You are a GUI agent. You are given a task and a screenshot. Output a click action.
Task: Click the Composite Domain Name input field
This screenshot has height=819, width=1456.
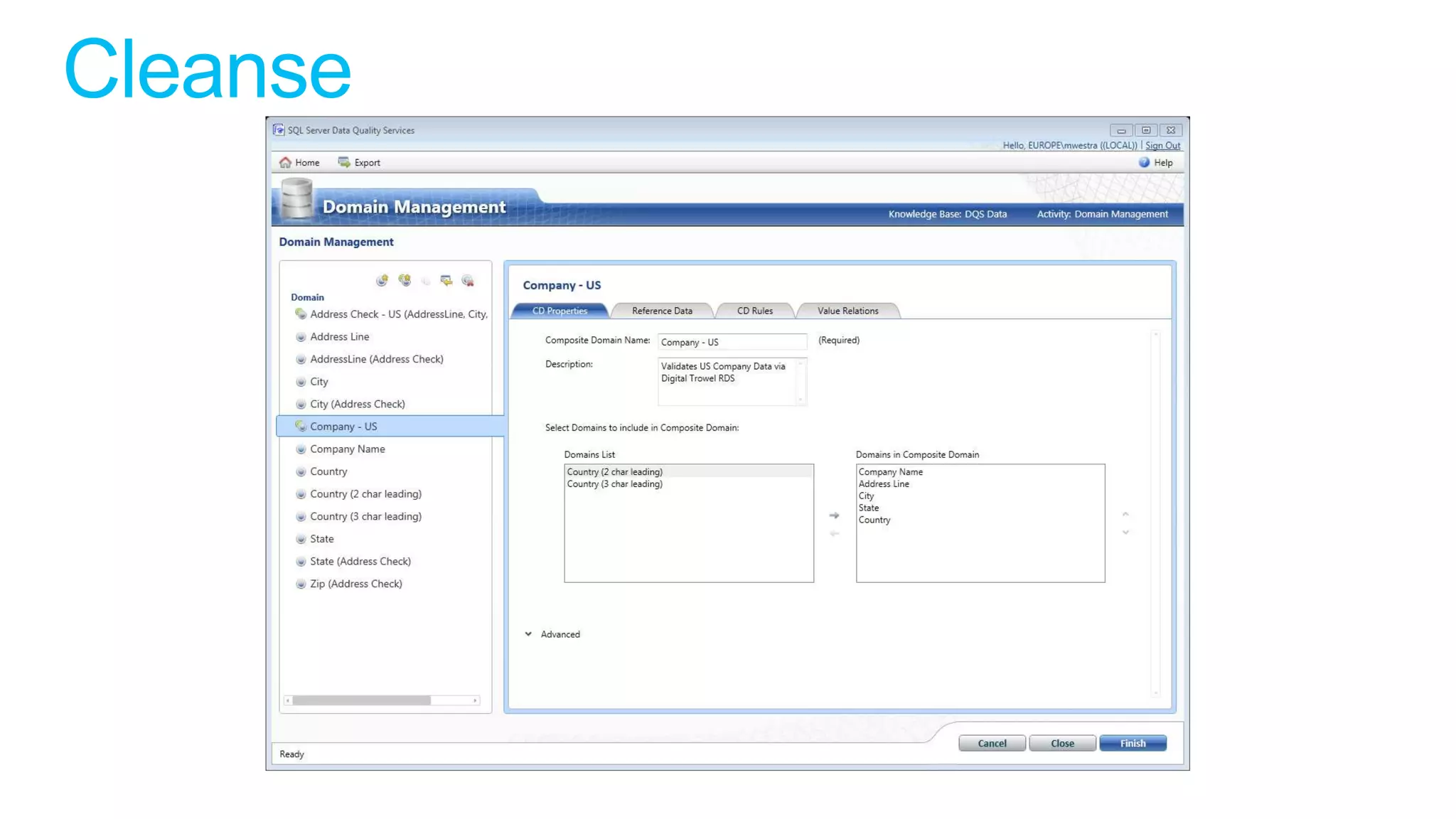[x=732, y=342]
